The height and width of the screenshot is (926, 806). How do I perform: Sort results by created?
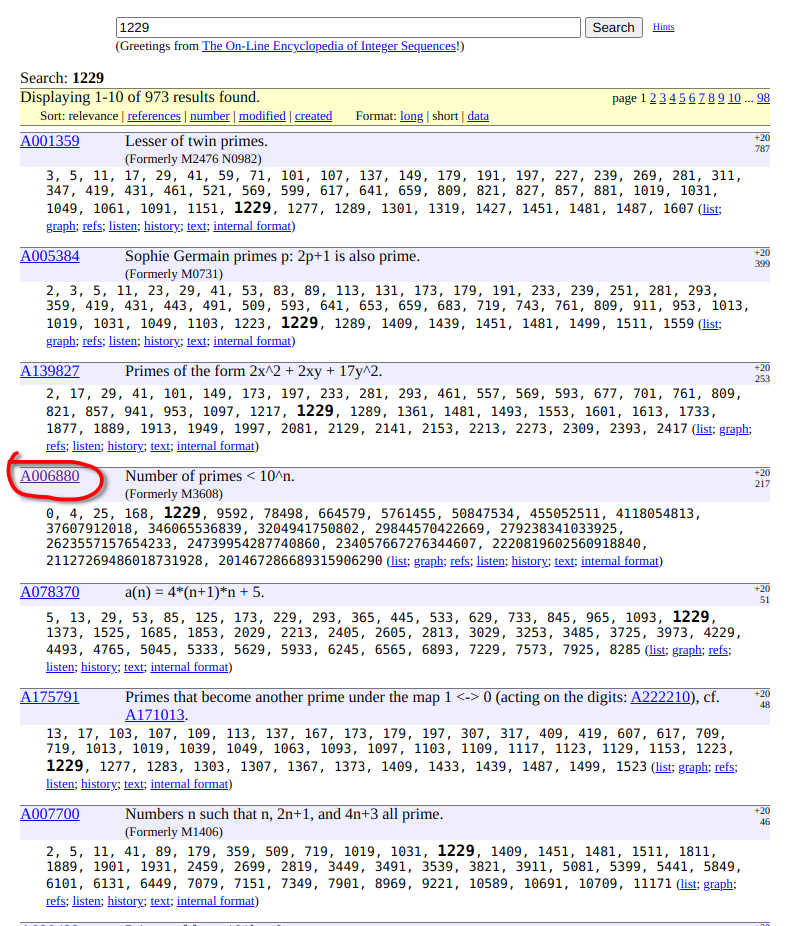[x=313, y=116]
